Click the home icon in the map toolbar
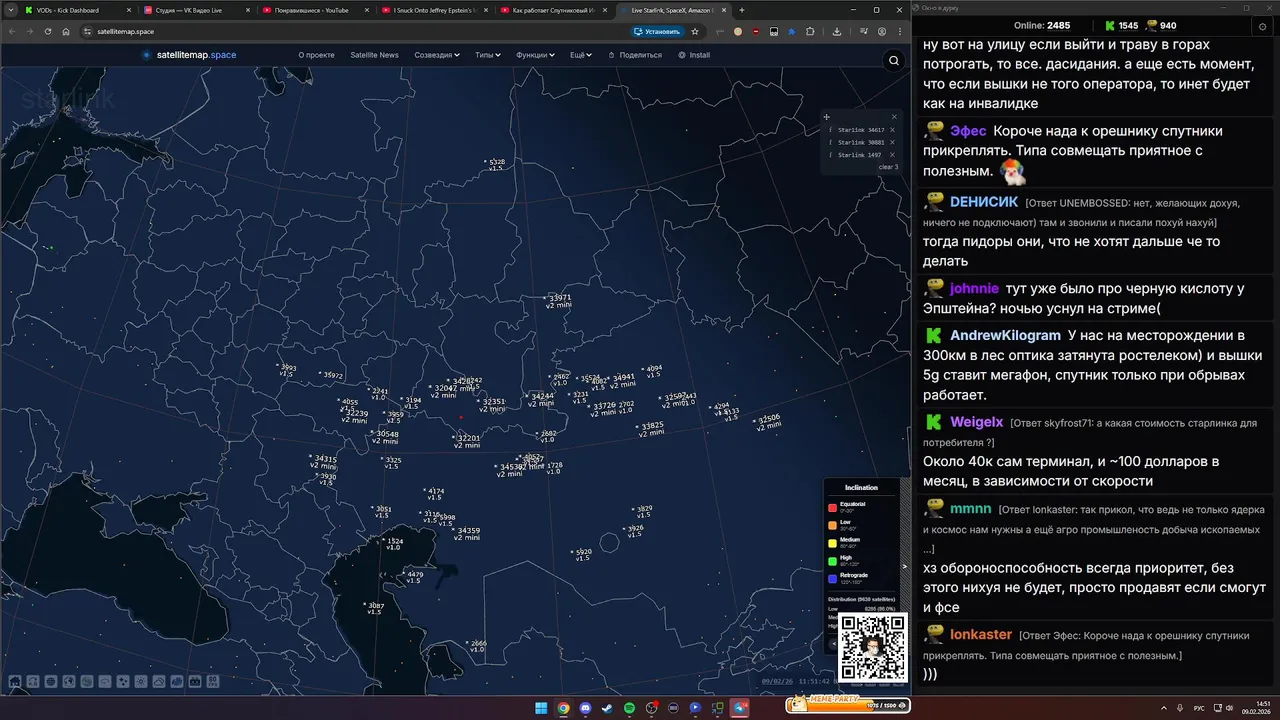1280x720 pixels. [x=15, y=681]
